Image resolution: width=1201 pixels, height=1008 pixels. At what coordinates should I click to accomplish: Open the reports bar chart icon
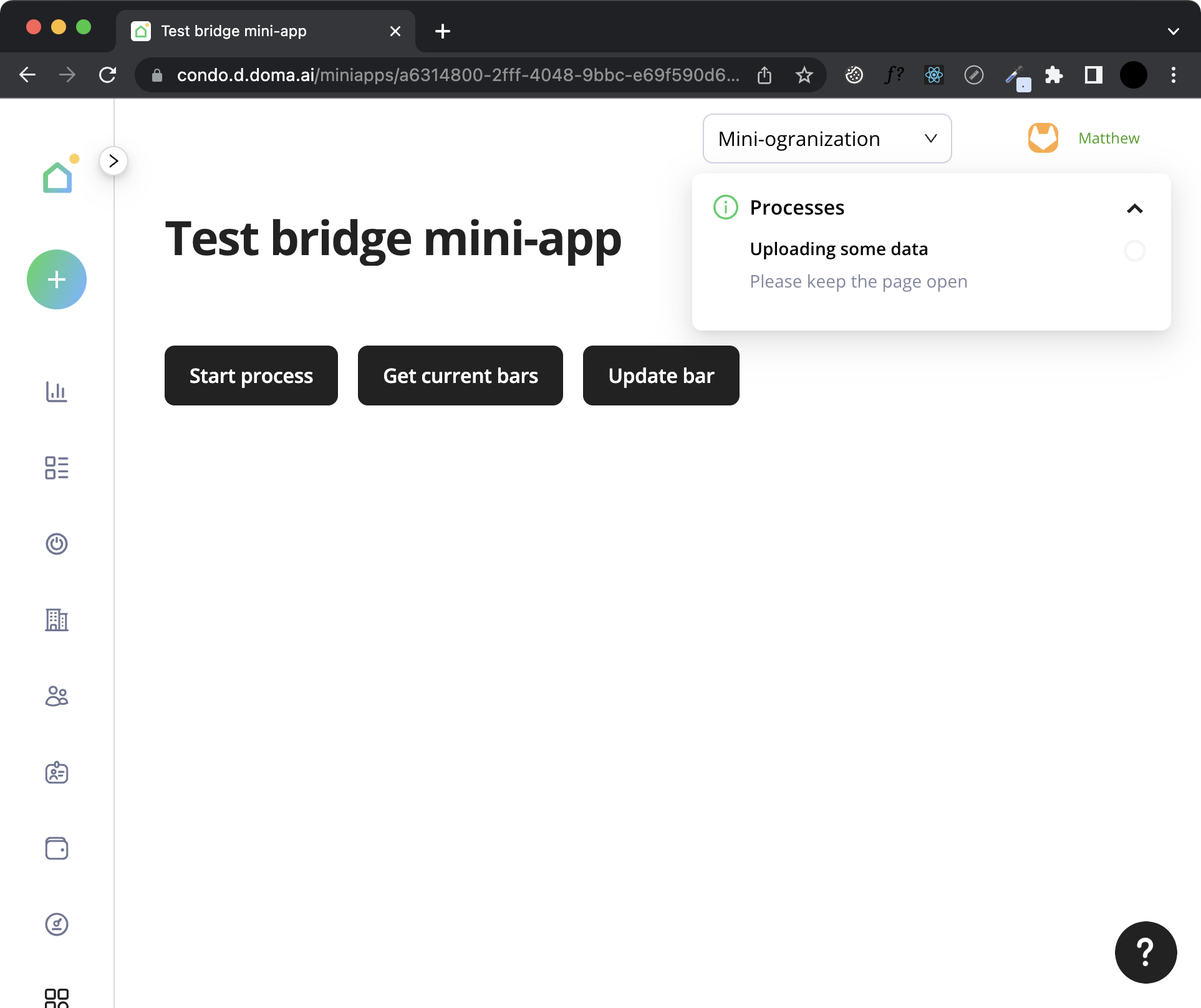(57, 392)
